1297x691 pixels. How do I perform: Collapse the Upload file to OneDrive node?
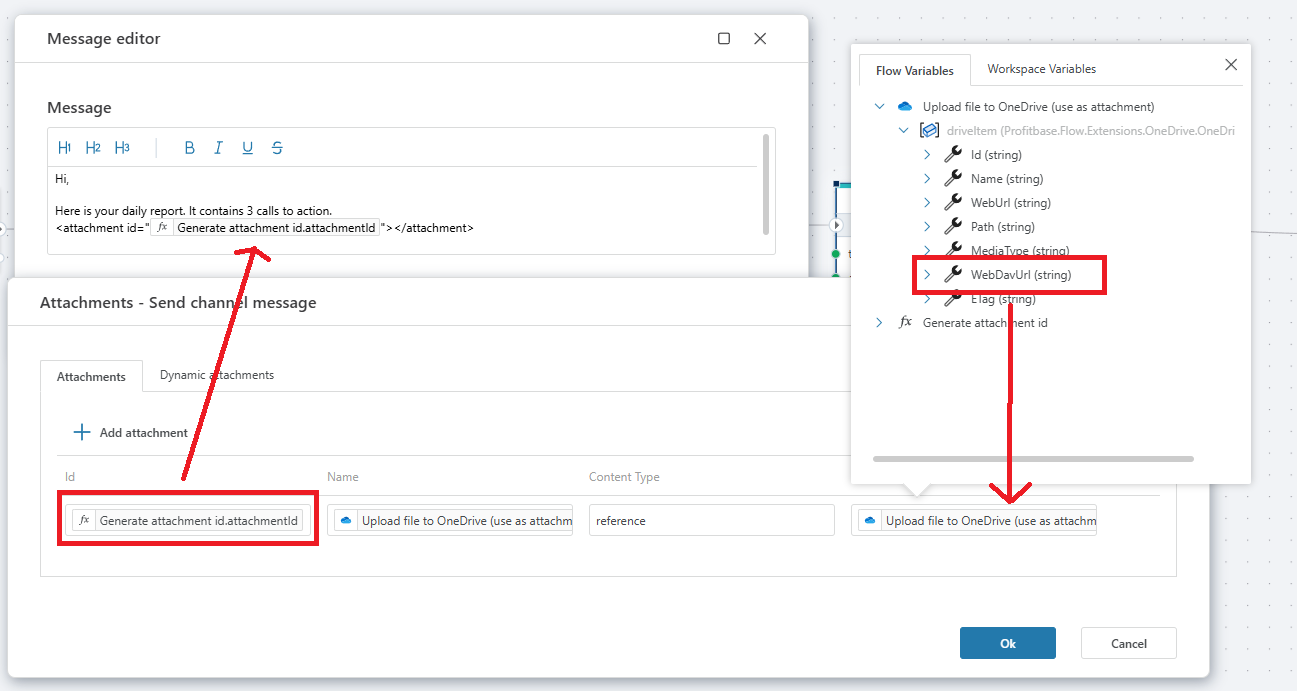(879, 106)
